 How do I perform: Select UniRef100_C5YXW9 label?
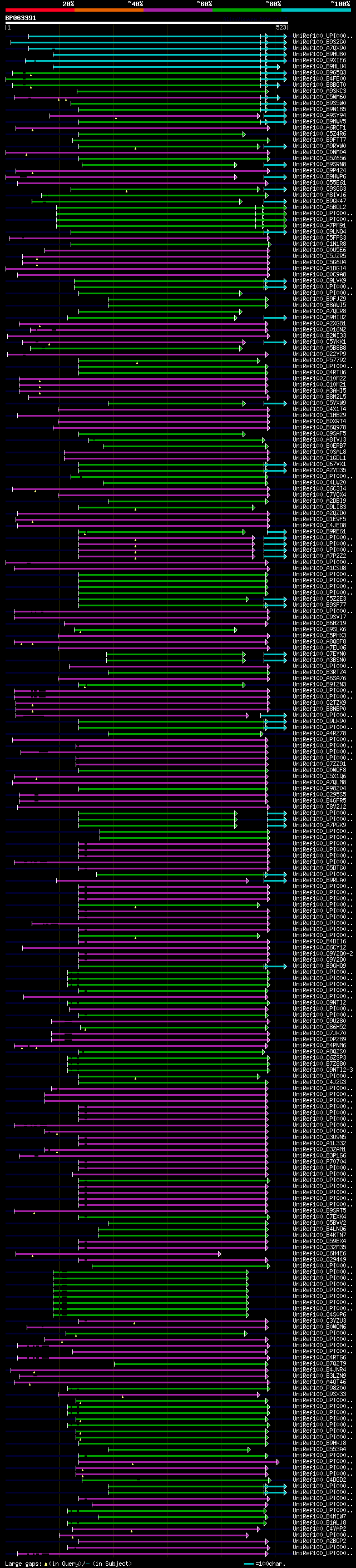[319, 403]
